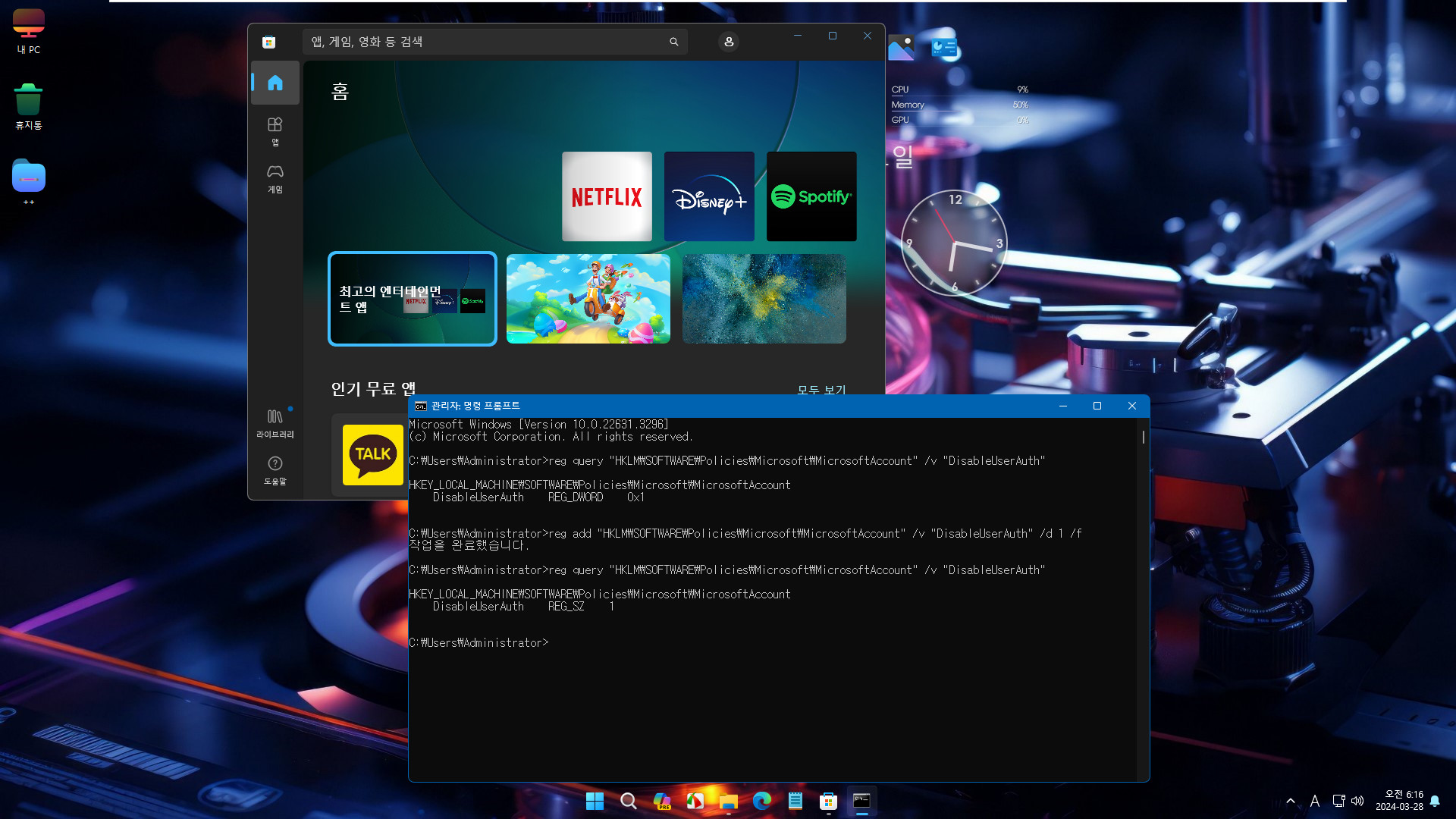The width and height of the screenshot is (1456, 819).
Task: Open File Explorer from the taskbar
Action: point(729,801)
